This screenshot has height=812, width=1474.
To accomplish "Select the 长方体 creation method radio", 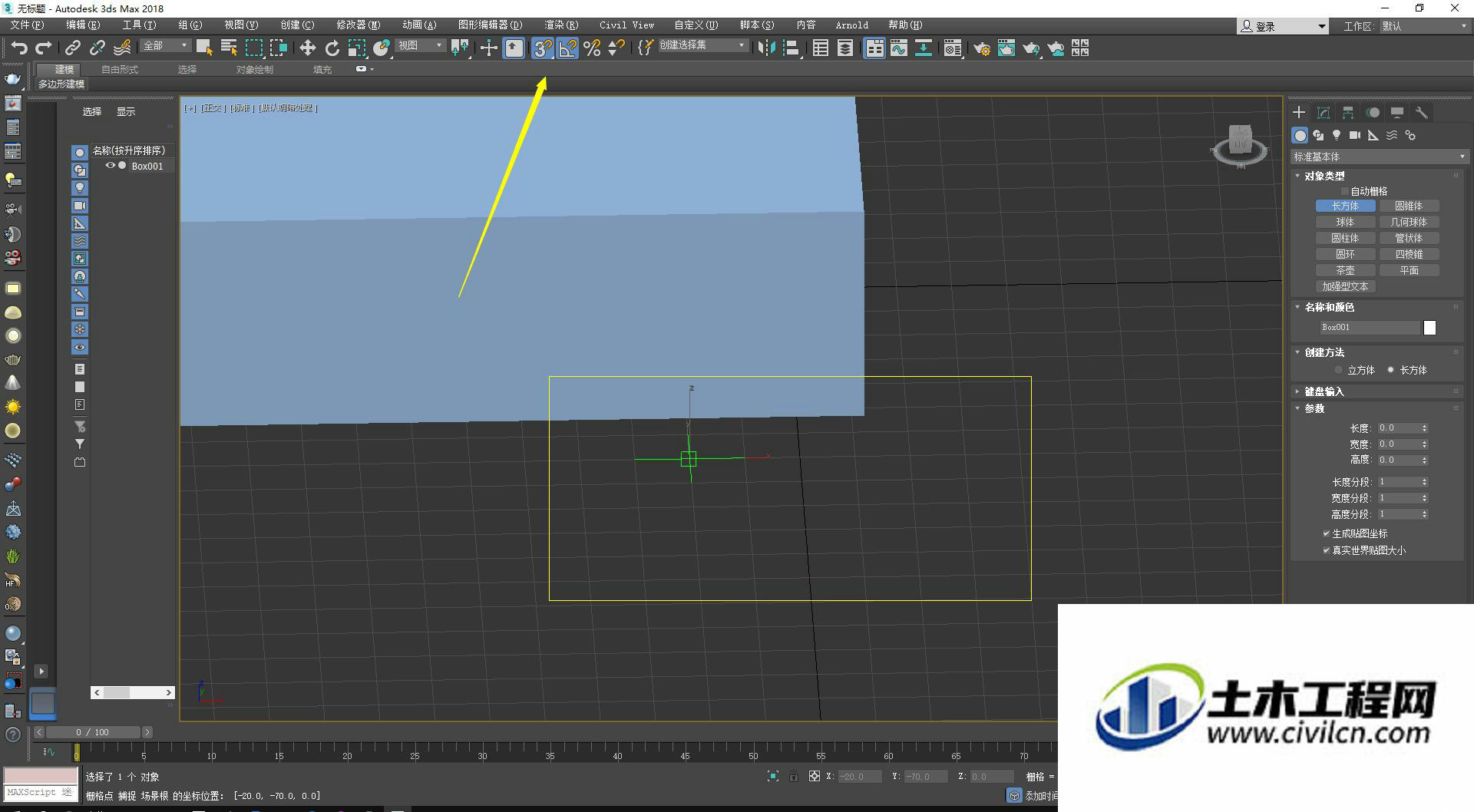I will (x=1391, y=370).
